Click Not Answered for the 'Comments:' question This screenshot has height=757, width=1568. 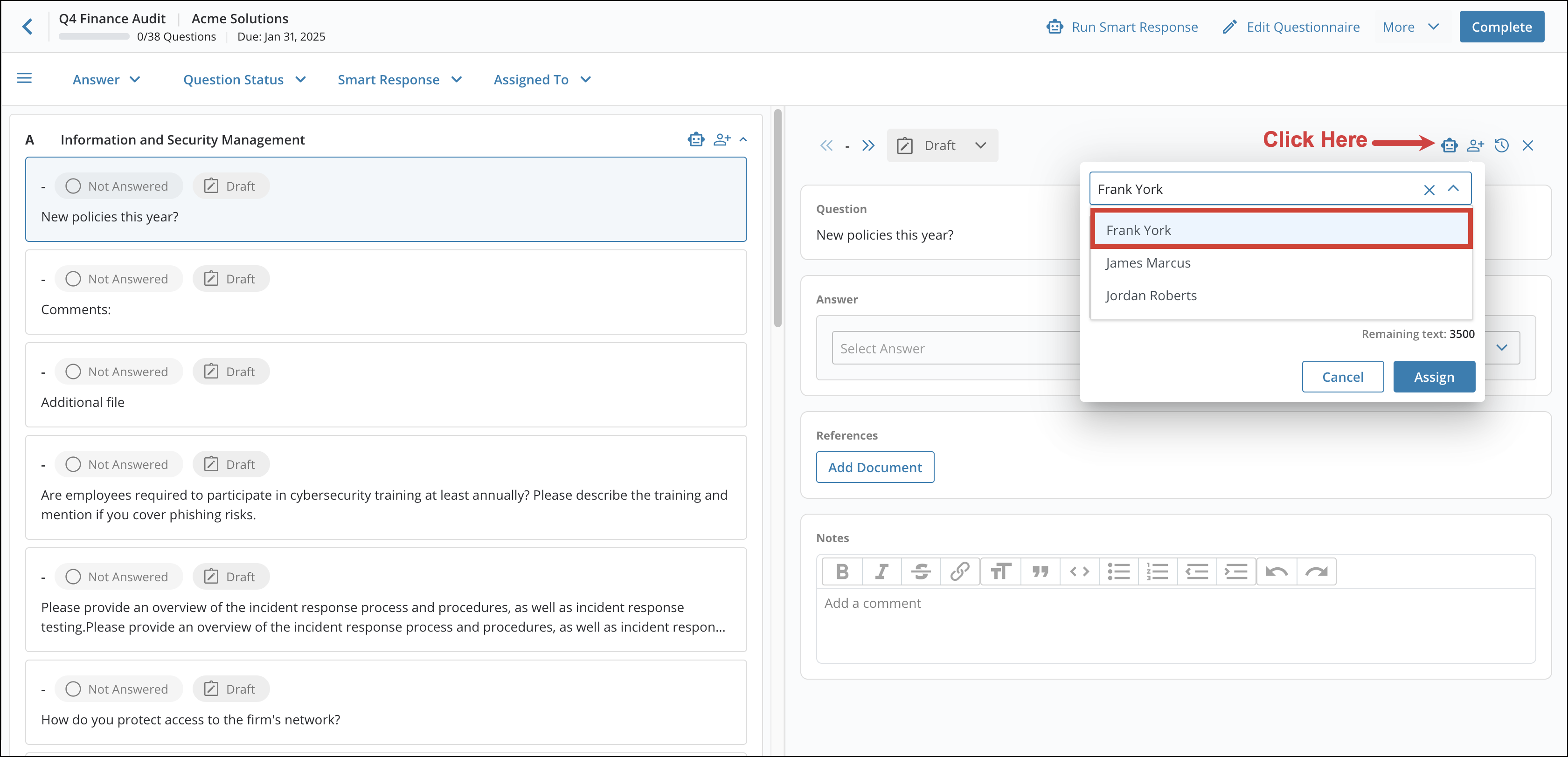point(118,279)
